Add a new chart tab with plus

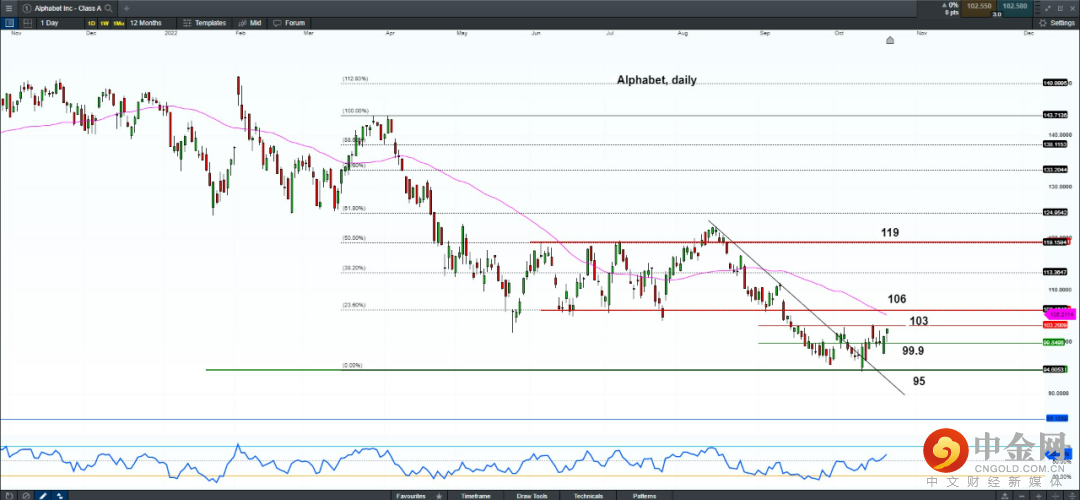tap(126, 7)
